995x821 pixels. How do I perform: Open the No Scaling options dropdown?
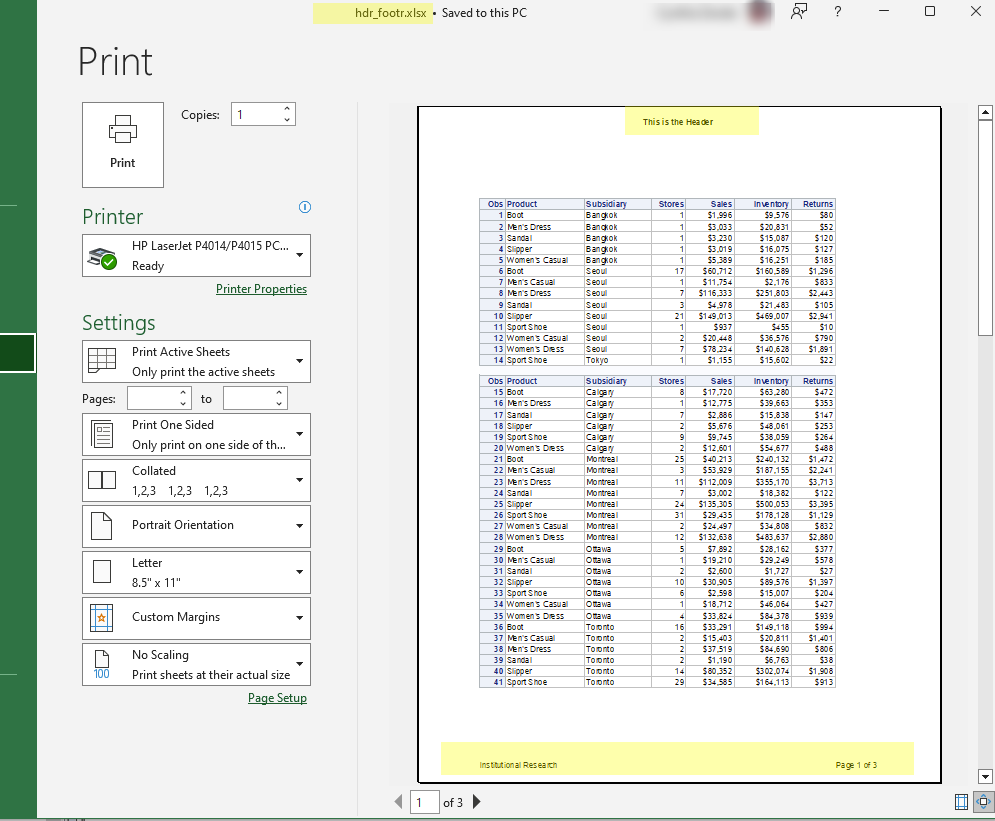tap(196, 664)
